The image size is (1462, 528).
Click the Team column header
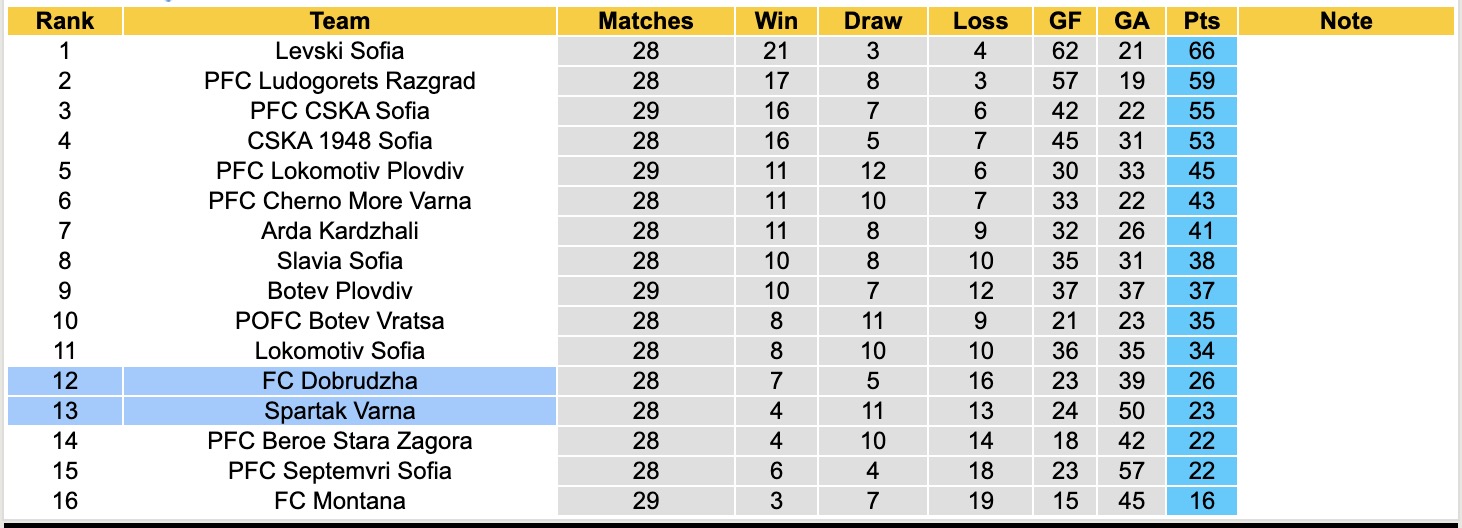click(x=340, y=21)
